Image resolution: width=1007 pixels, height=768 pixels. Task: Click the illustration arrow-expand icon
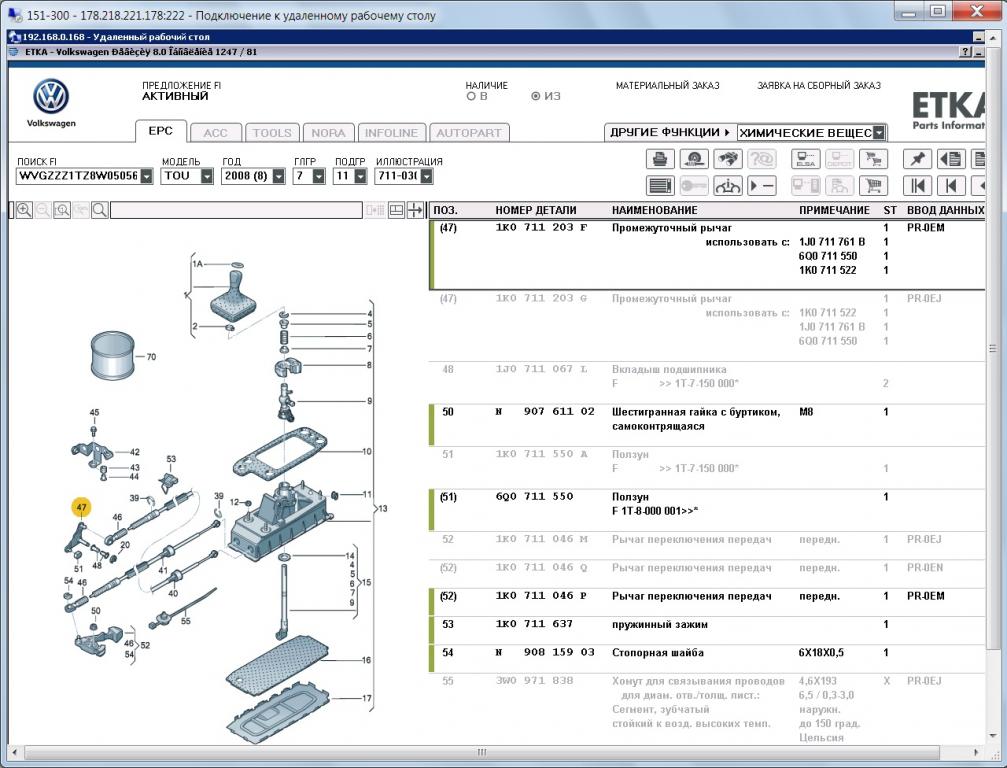(415, 210)
